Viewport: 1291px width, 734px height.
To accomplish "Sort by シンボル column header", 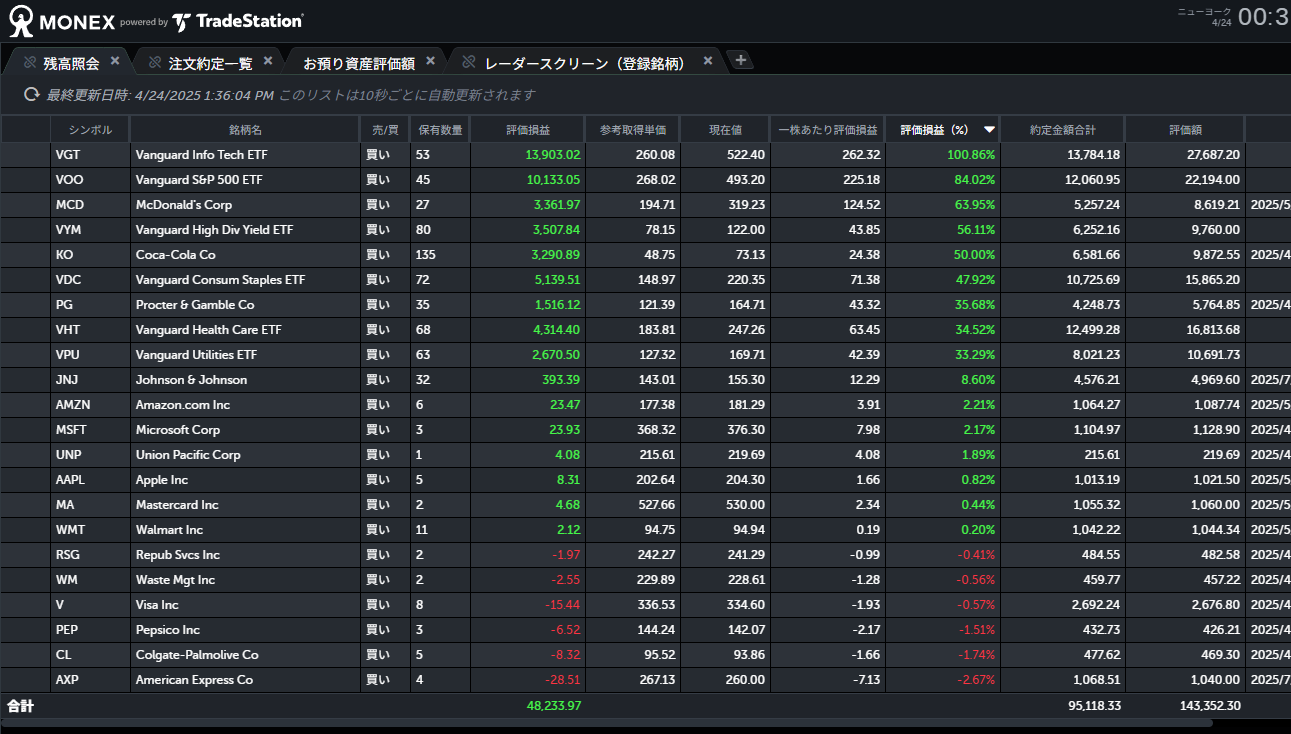I will [x=90, y=130].
